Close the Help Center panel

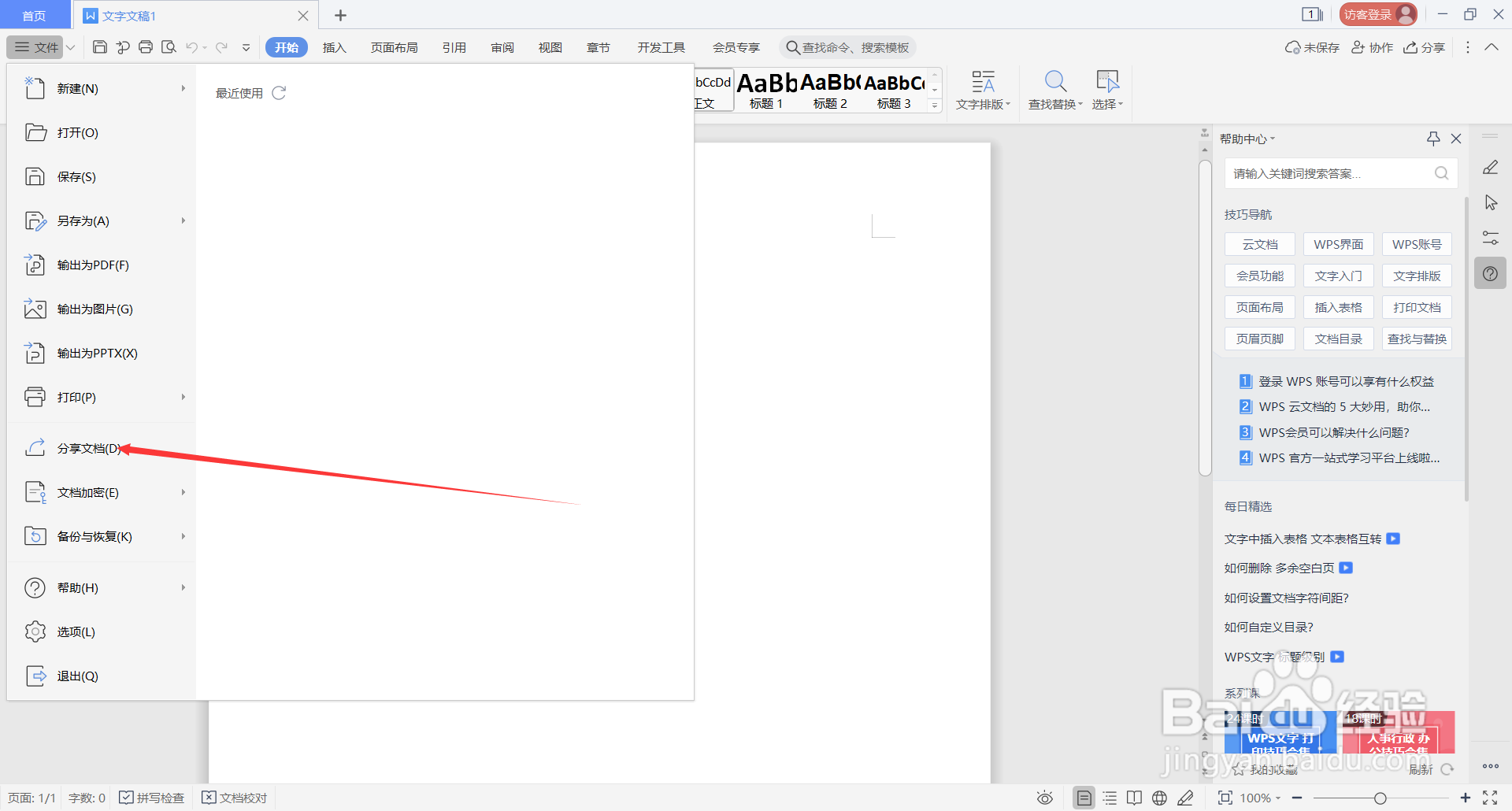[1456, 139]
